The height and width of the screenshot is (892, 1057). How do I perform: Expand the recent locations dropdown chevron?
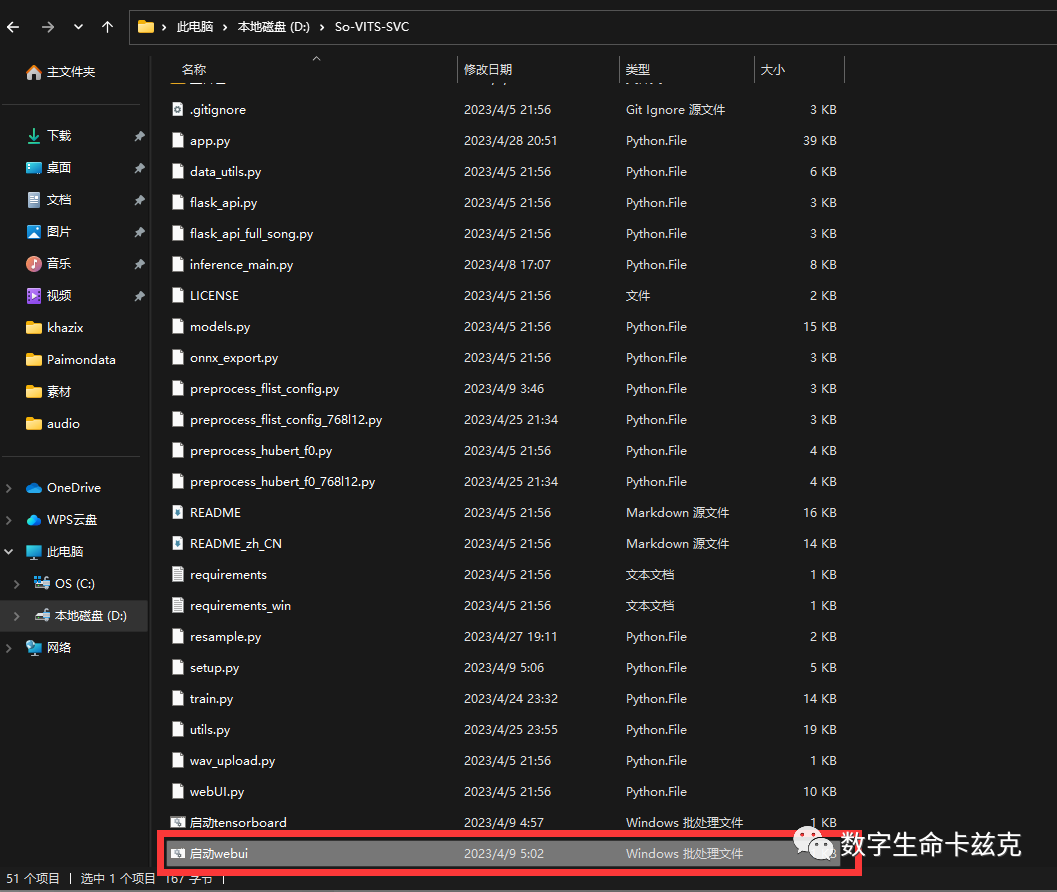click(x=77, y=27)
